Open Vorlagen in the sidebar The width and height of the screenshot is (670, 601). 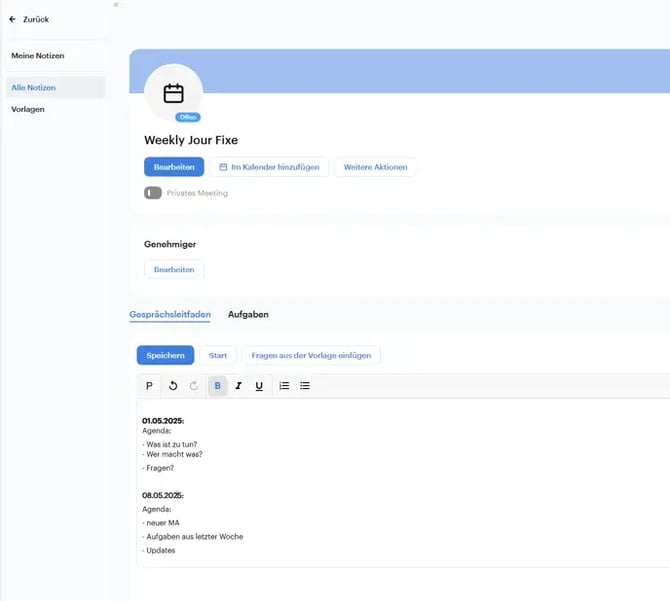[x=28, y=109]
